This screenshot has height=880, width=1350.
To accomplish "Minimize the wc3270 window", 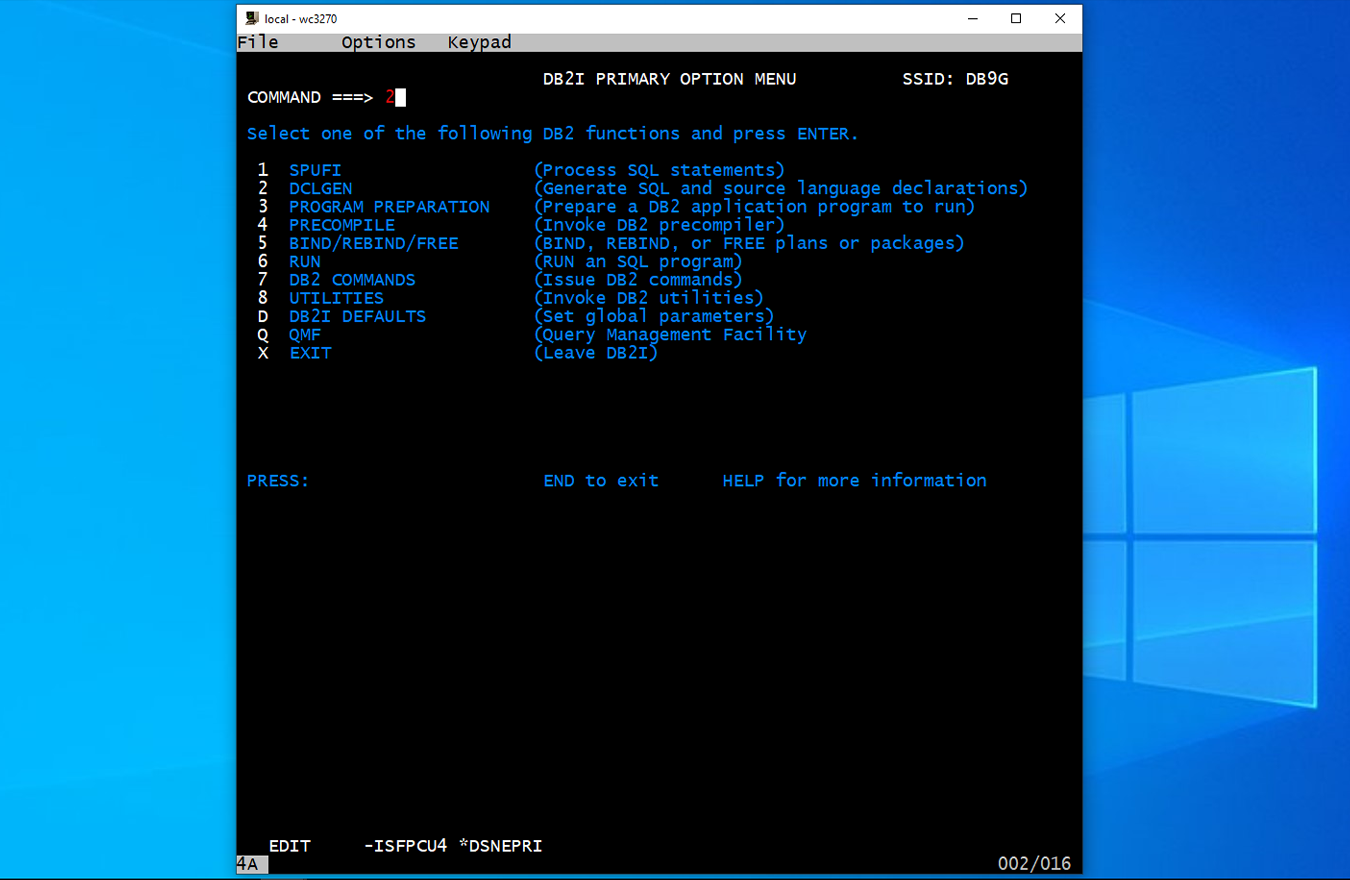I will click(x=972, y=18).
